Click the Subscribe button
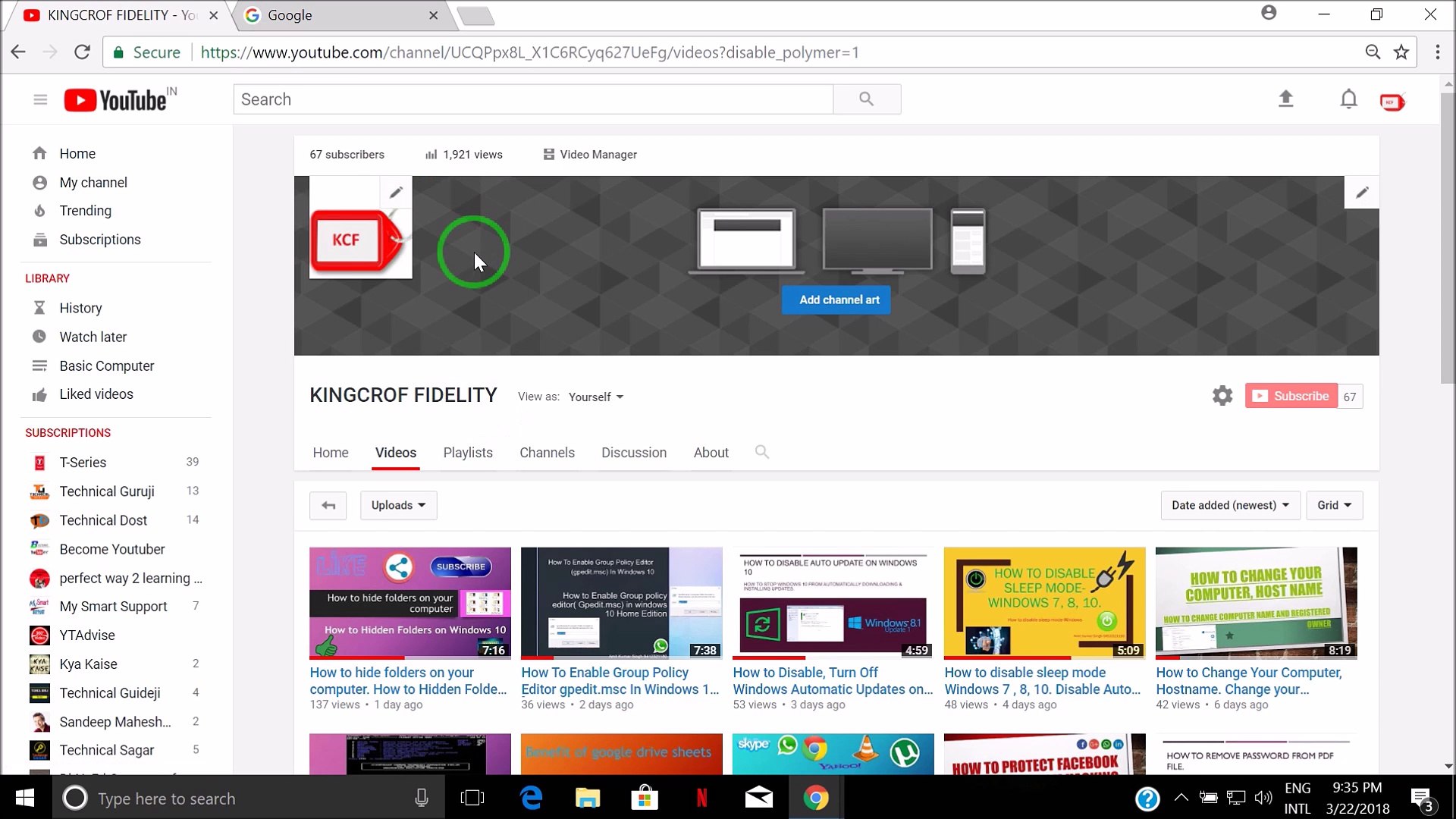 [1290, 395]
